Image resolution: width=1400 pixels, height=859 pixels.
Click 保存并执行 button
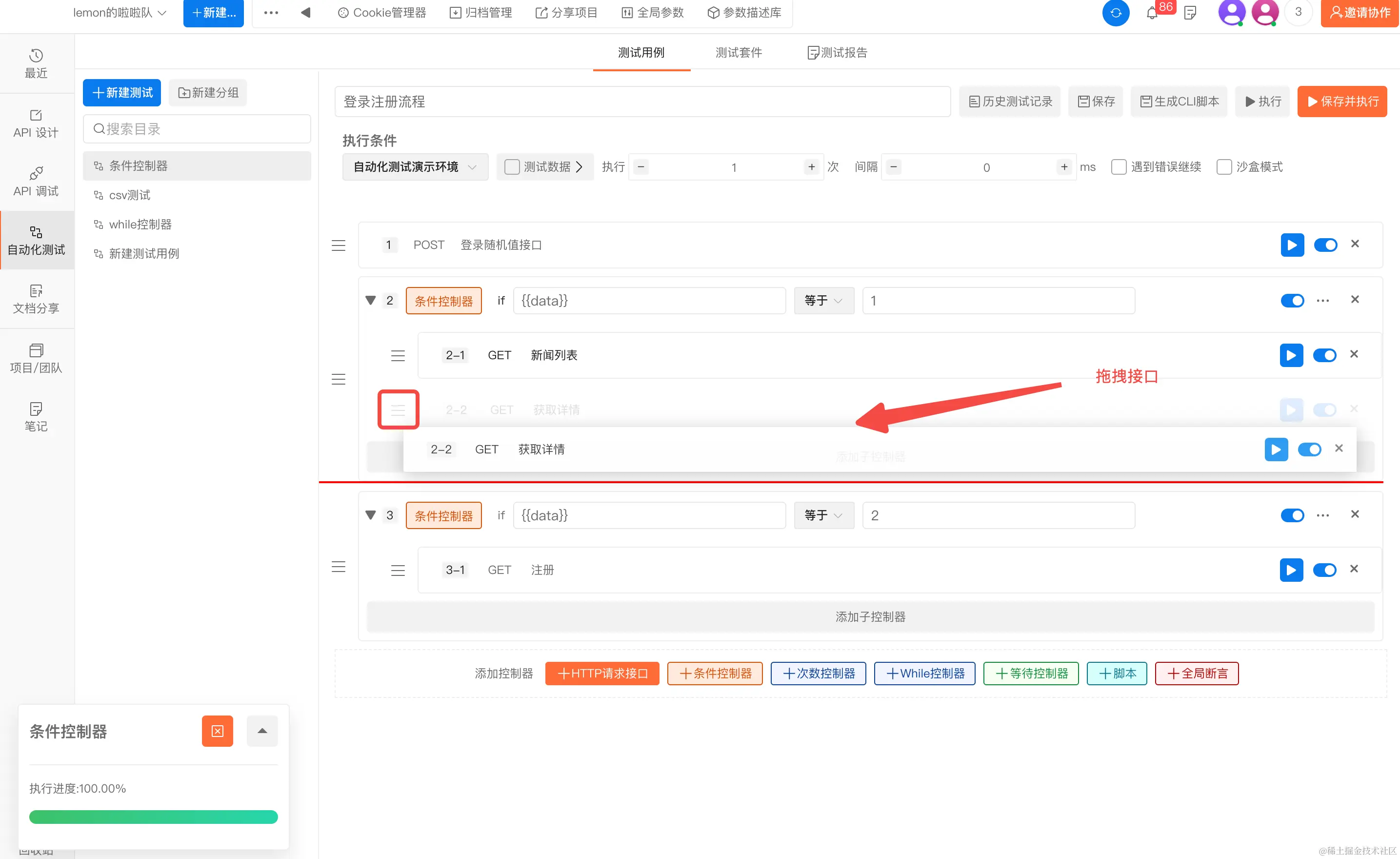coord(1341,102)
